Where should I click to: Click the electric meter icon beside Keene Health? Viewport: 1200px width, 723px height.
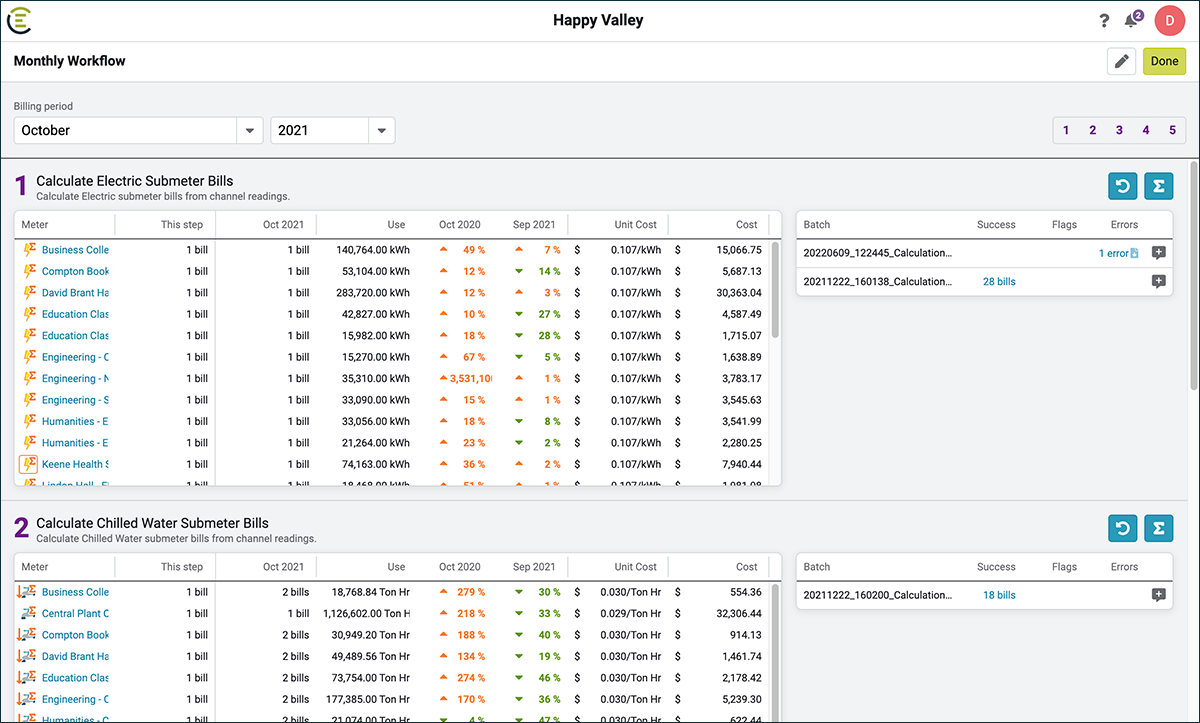29,464
